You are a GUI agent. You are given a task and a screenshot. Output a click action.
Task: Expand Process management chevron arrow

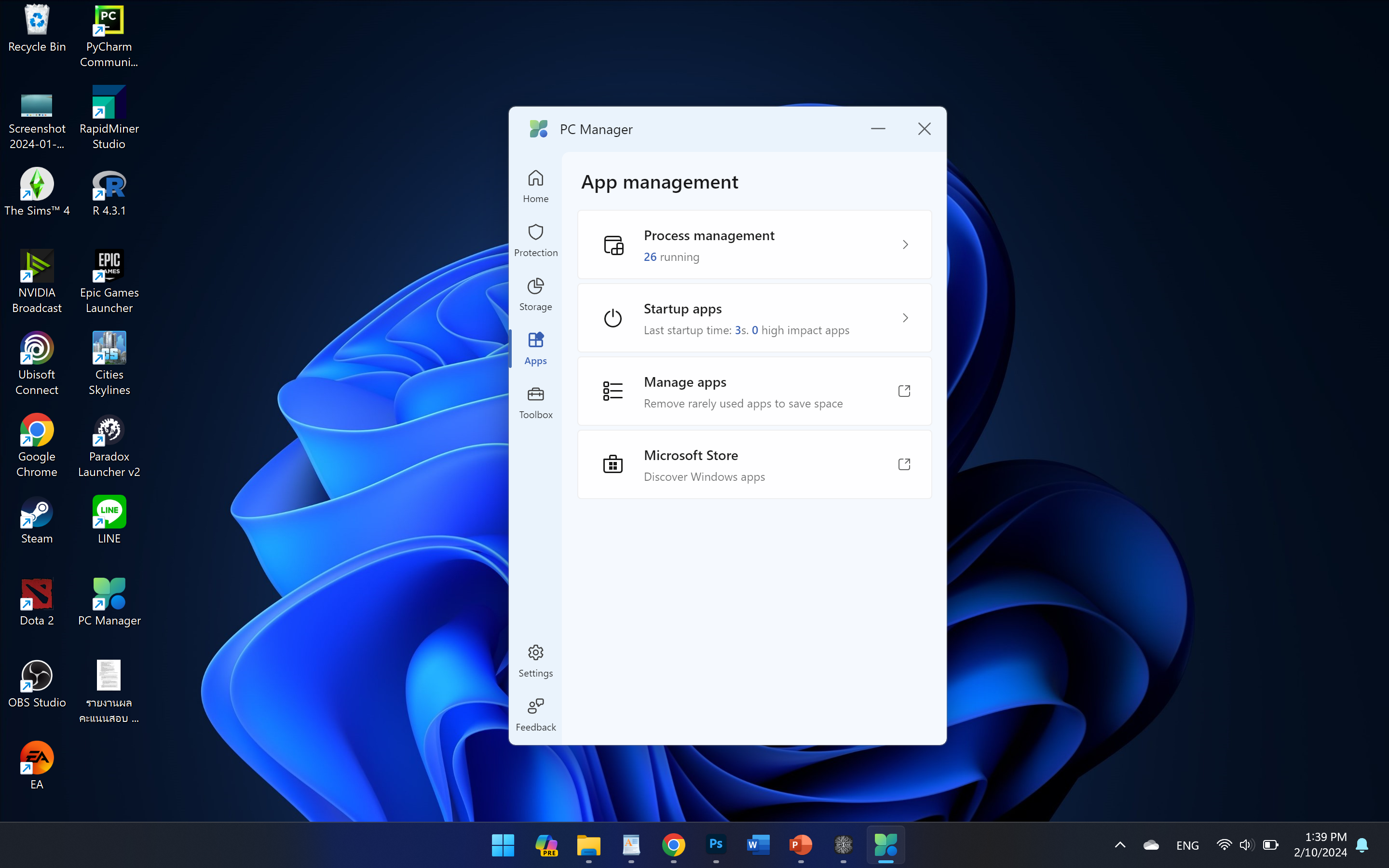905,244
